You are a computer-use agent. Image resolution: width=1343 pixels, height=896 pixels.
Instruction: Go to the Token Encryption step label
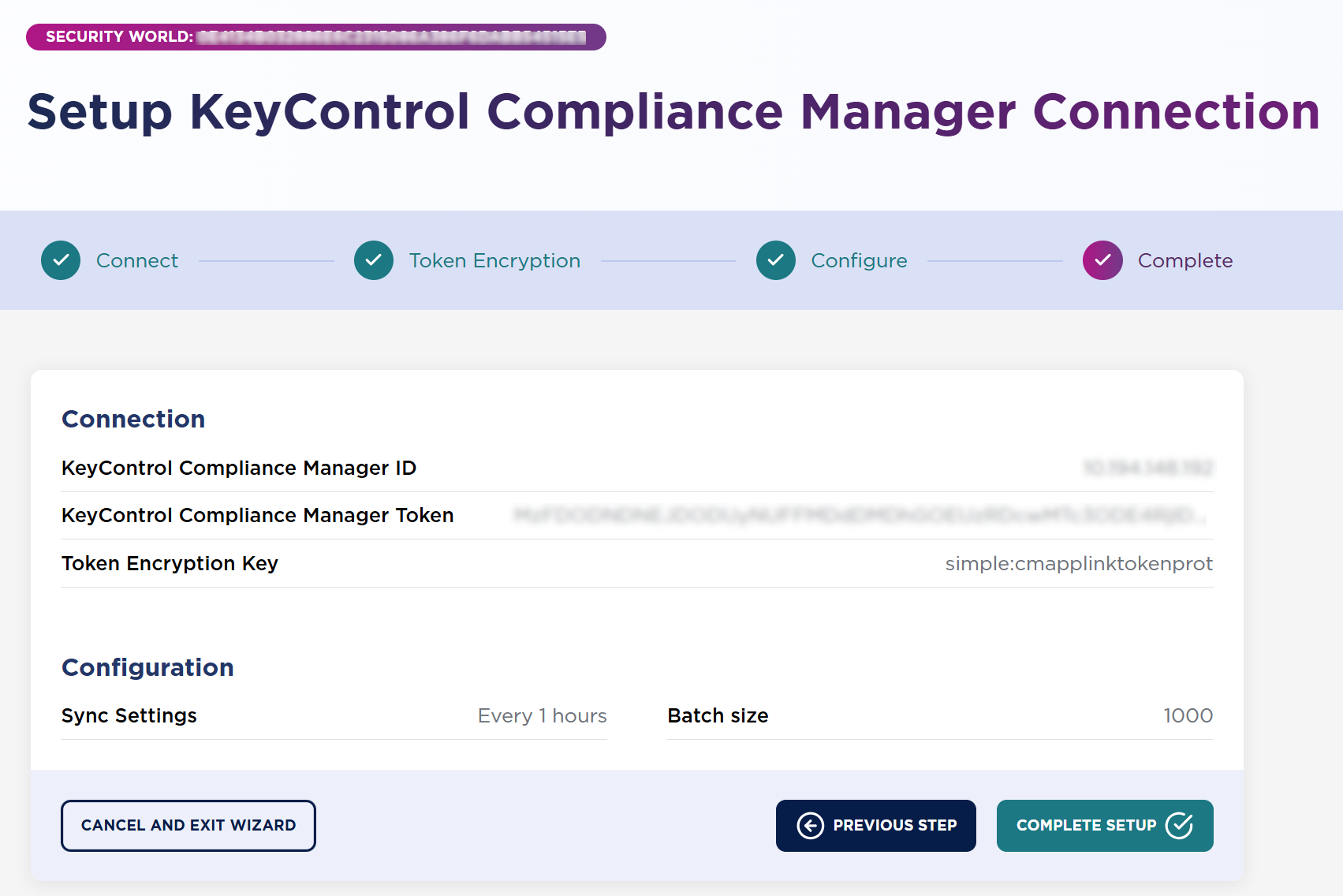(x=494, y=260)
